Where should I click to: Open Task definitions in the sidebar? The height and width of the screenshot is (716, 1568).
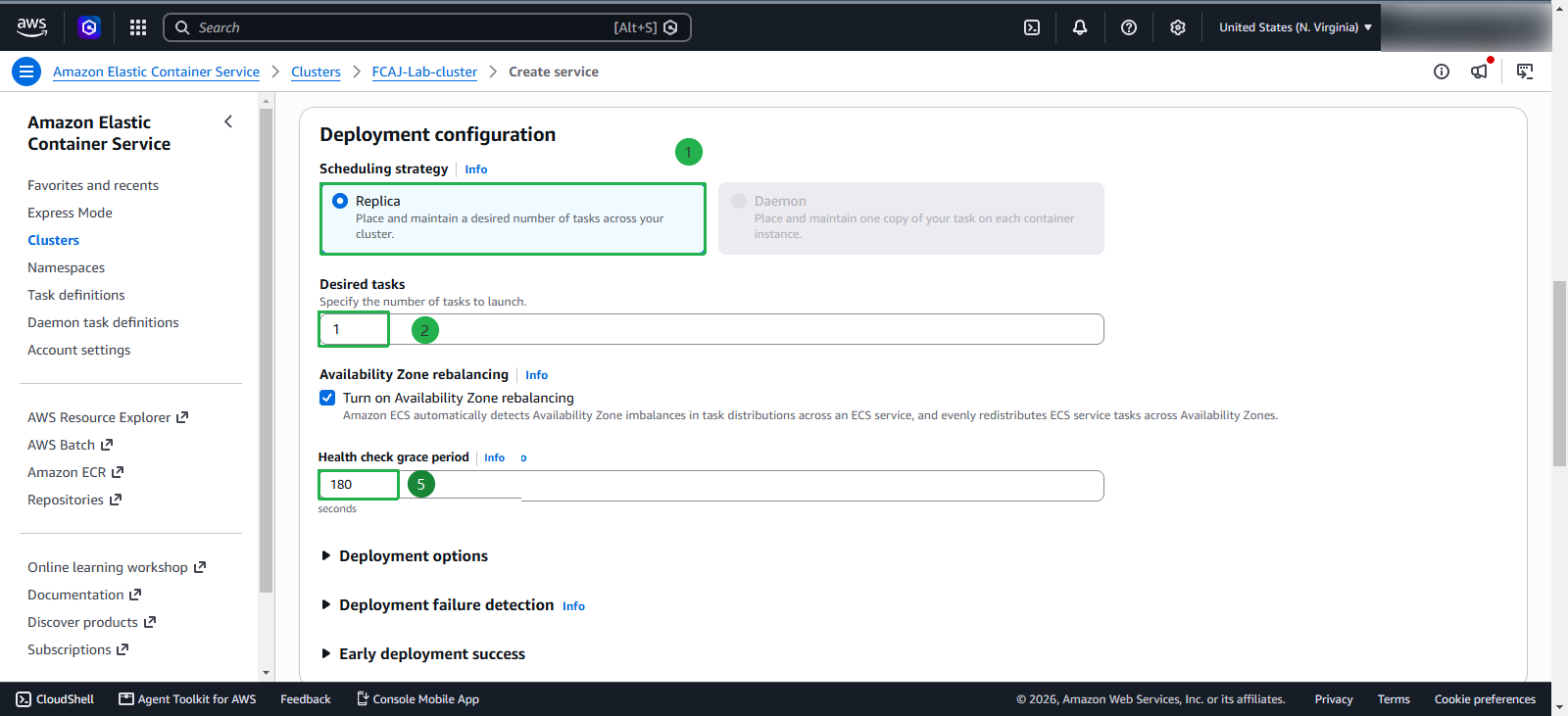tap(76, 295)
